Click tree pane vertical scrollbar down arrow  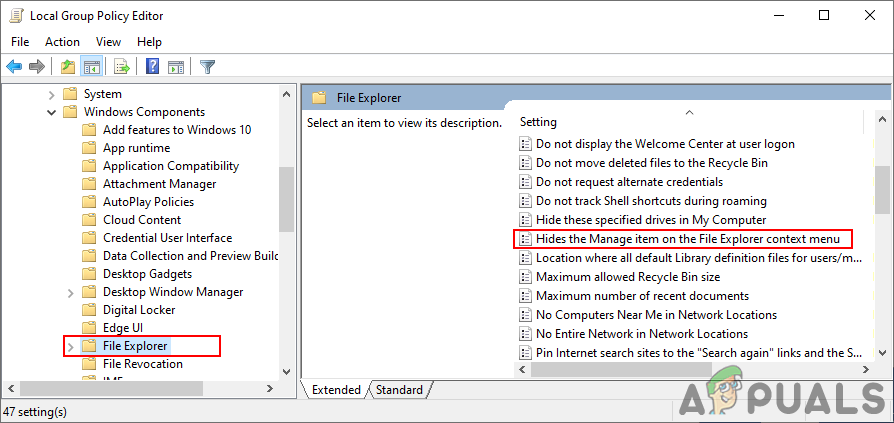tap(287, 372)
